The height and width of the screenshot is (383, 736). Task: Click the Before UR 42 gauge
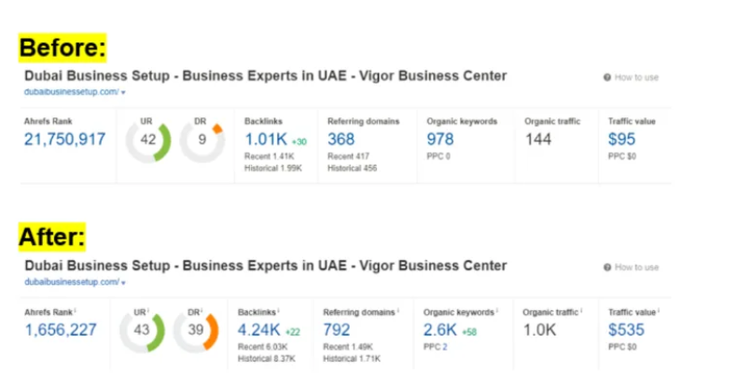(148, 142)
